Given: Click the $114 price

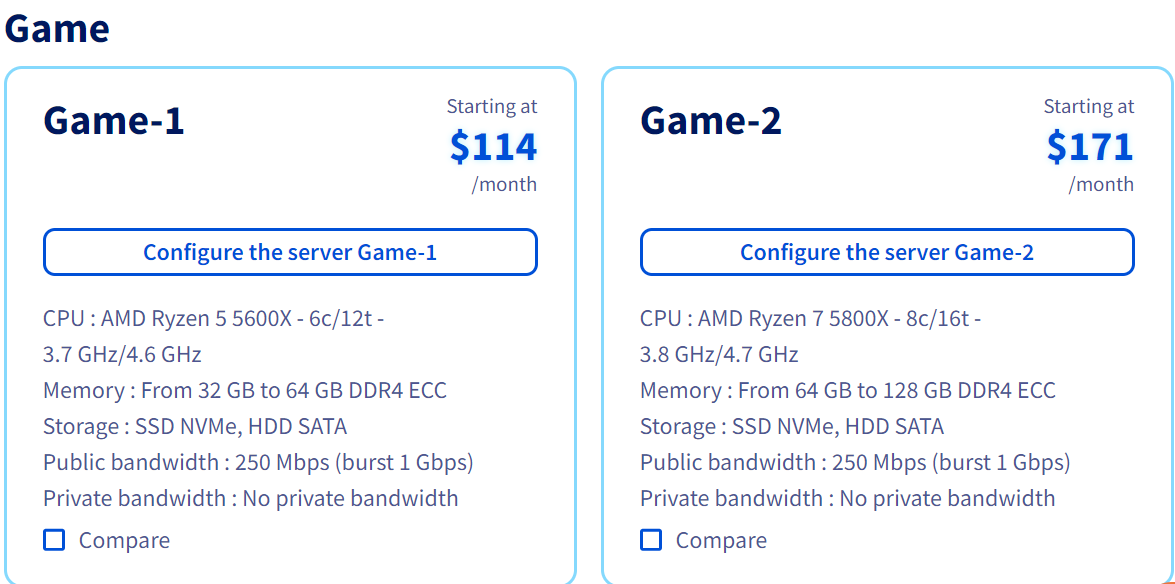Looking at the screenshot, I should pyautogui.click(x=494, y=146).
